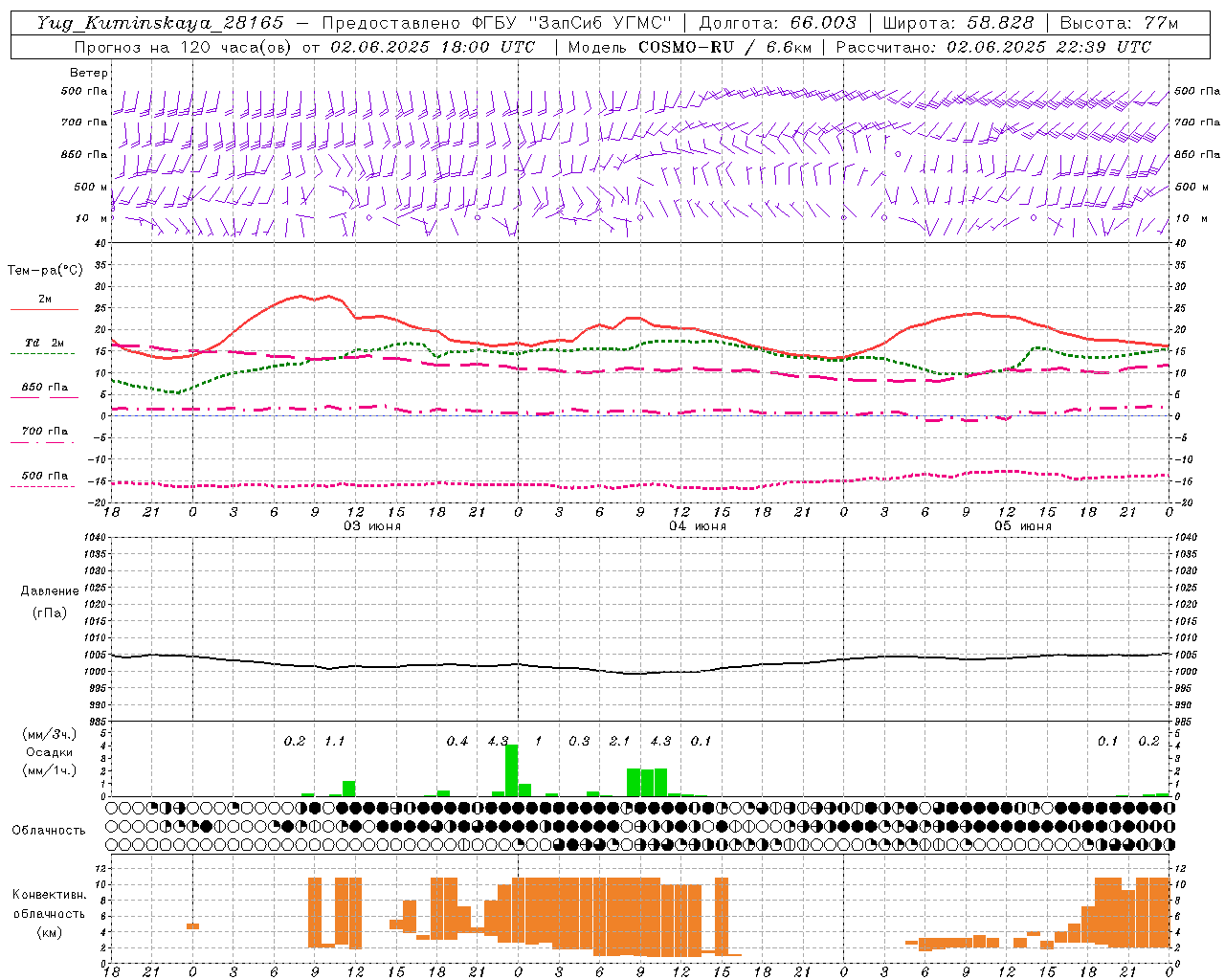
Task: Click the Рассчитано: 02.06.2025 22:39 UTC timestamp
Action: (x=993, y=47)
